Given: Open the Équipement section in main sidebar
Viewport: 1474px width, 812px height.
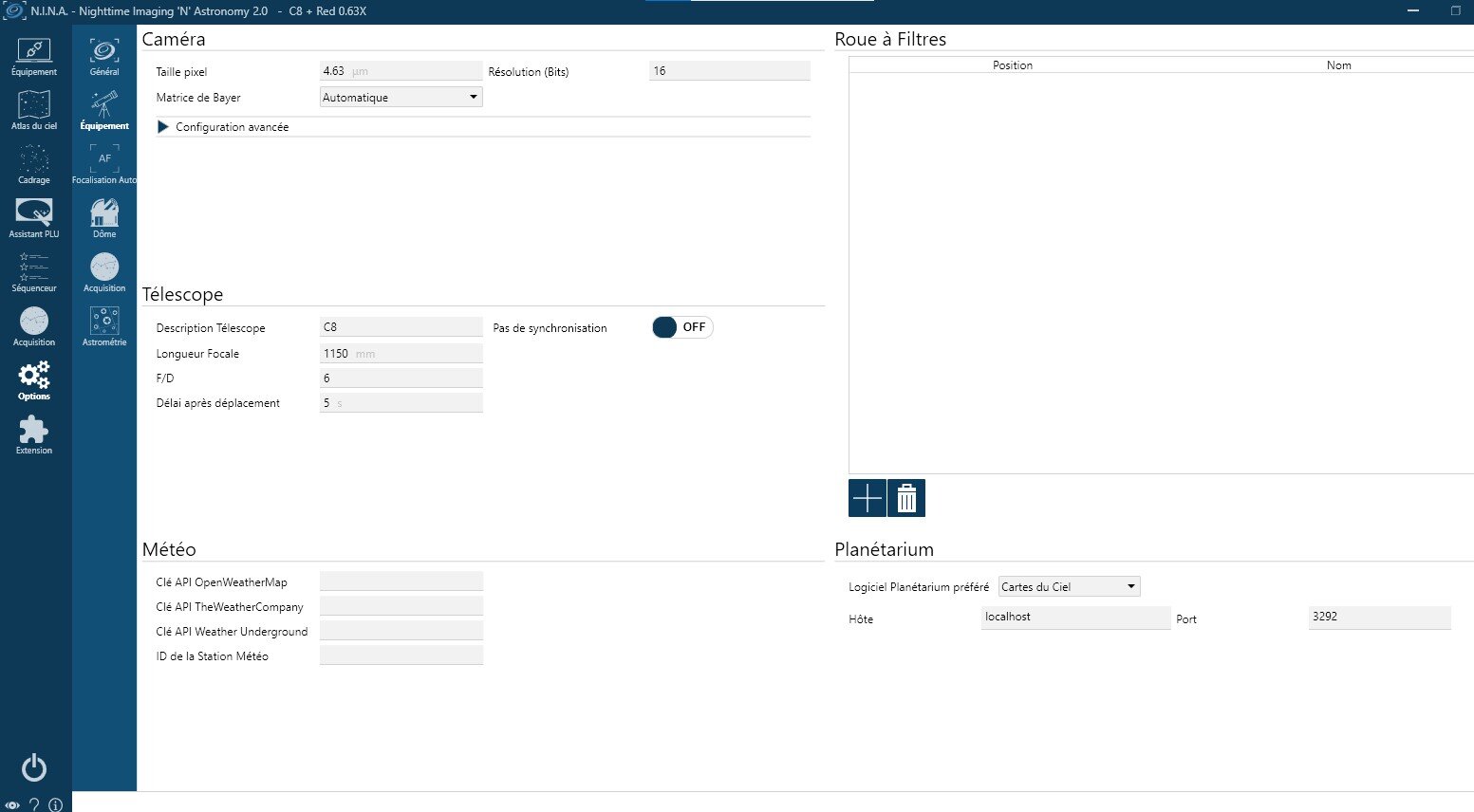Looking at the screenshot, I should pyautogui.click(x=34, y=57).
